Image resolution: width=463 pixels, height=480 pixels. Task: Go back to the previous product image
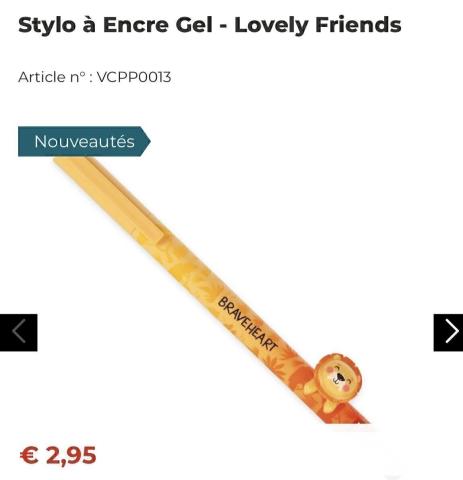point(19,332)
